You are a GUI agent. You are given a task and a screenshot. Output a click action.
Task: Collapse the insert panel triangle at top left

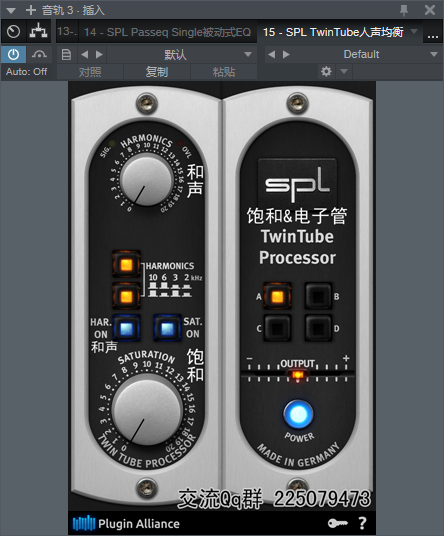click(x=11, y=11)
